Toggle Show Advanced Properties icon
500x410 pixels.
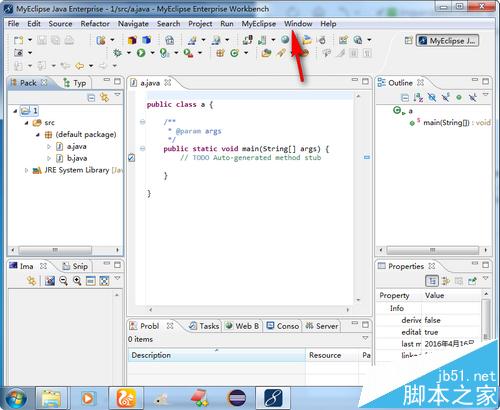click(x=446, y=281)
